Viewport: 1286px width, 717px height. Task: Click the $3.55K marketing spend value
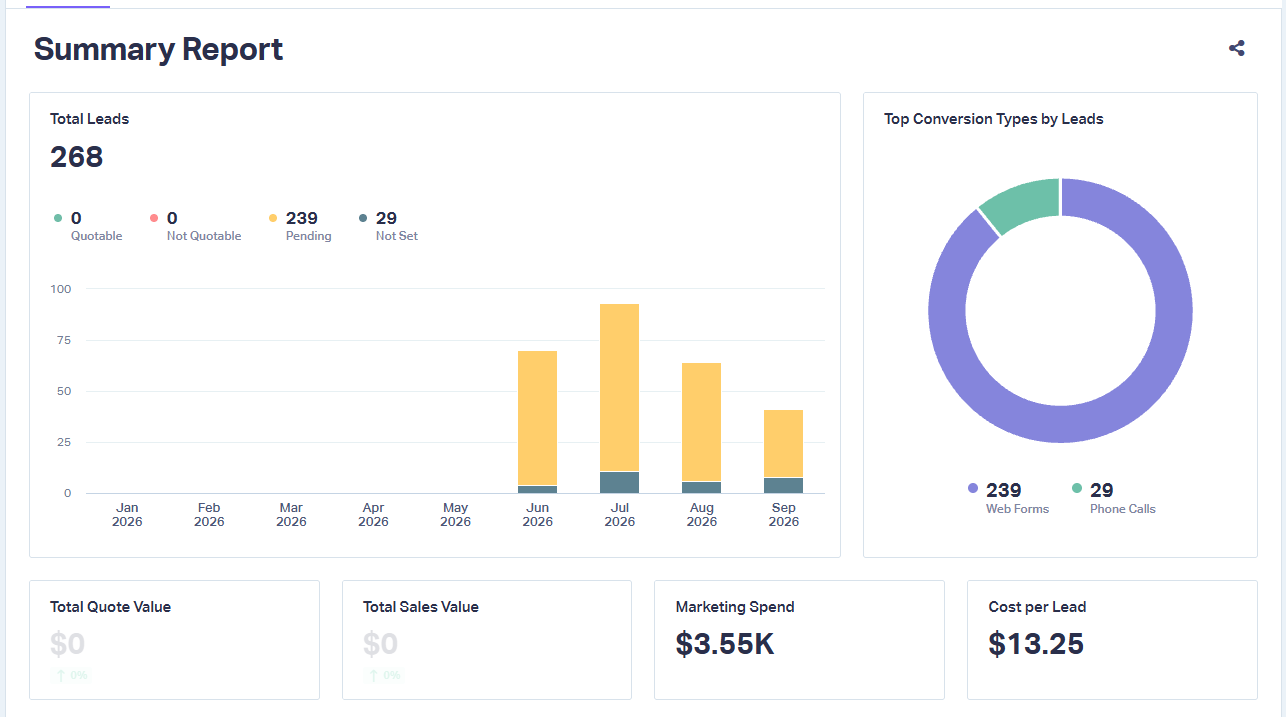725,643
